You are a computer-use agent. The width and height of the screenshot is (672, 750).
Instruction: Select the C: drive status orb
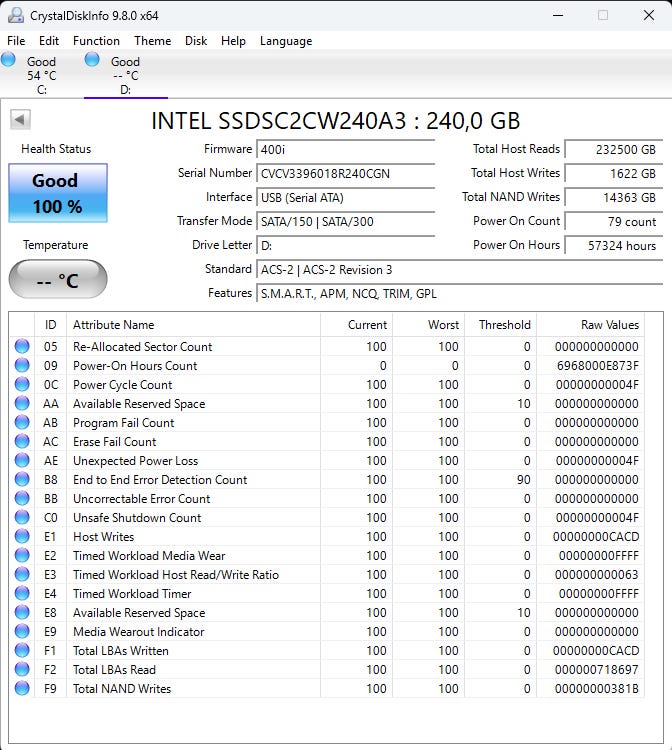pos(8,59)
